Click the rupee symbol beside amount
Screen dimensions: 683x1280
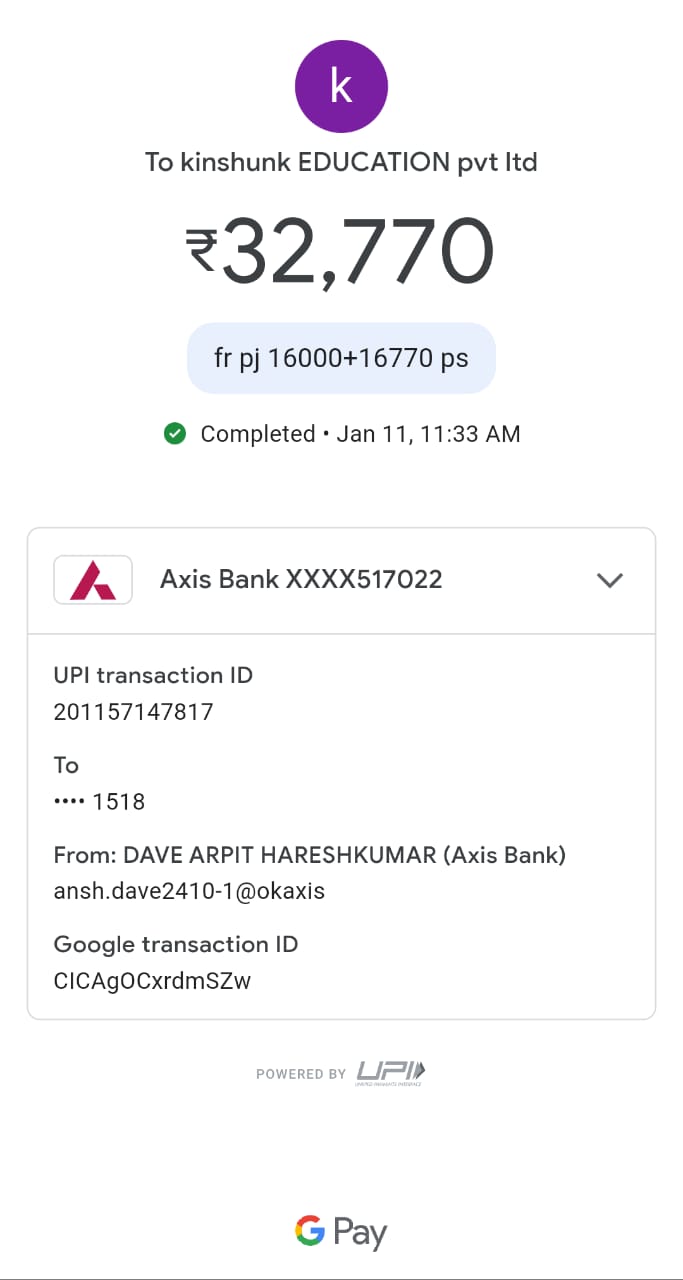click(x=201, y=250)
